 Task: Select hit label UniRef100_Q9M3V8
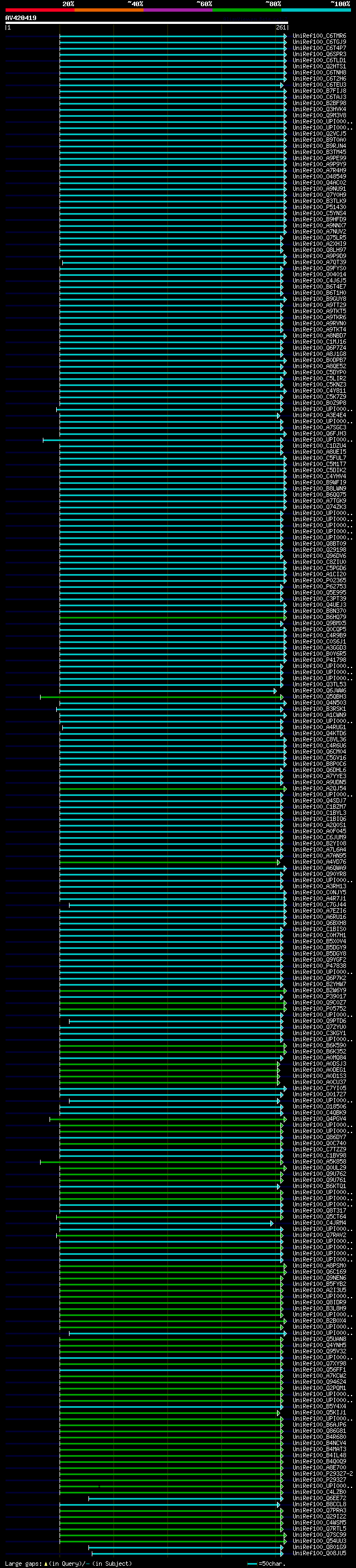[319, 115]
